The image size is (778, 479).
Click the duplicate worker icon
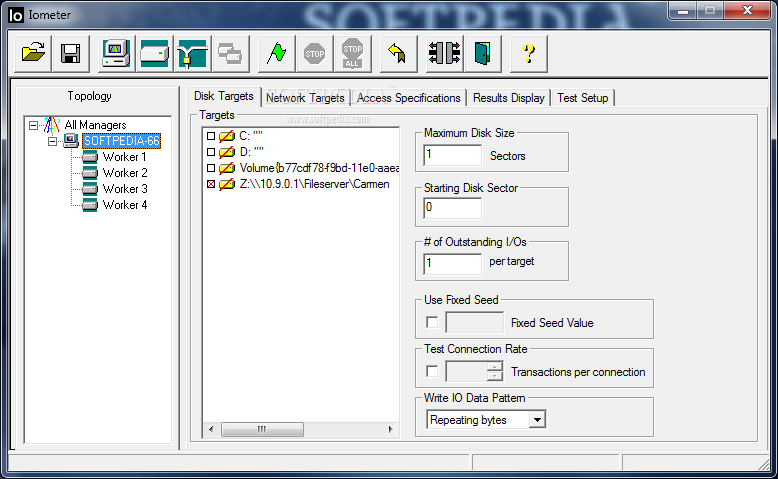tap(230, 53)
